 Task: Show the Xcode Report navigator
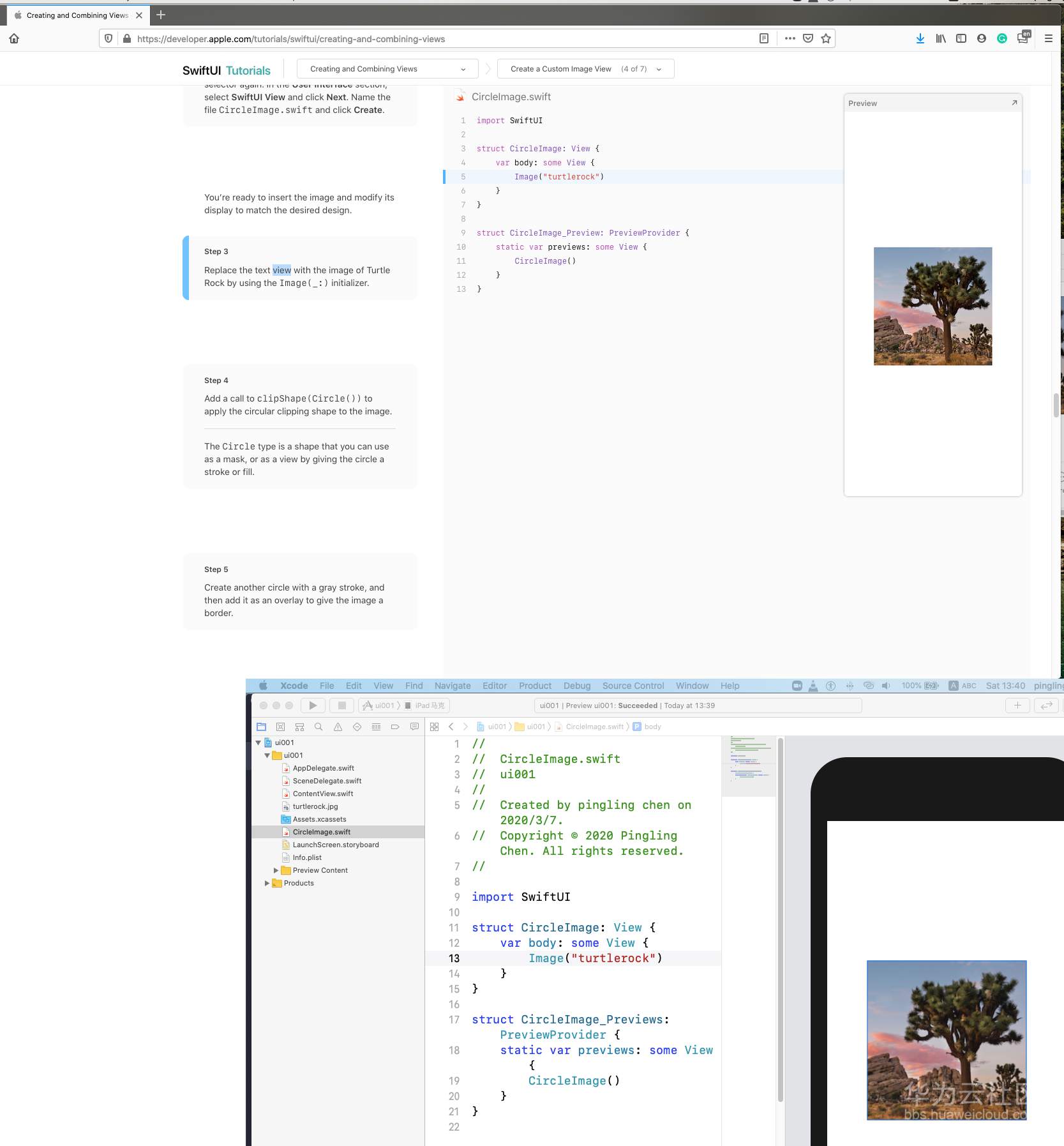point(414,727)
